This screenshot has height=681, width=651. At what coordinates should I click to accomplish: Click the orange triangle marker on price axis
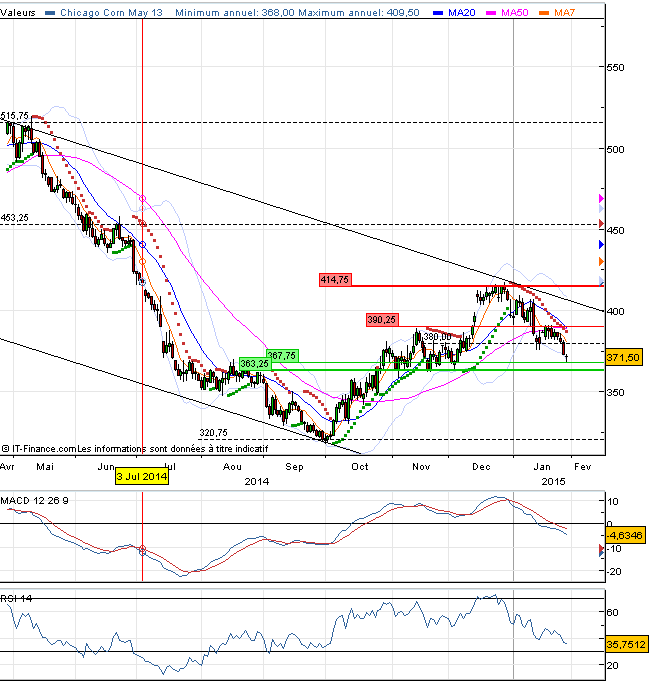pyautogui.click(x=601, y=261)
